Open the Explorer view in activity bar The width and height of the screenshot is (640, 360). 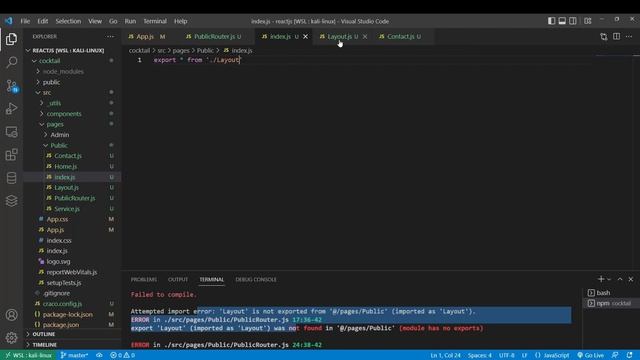pyautogui.click(x=11, y=39)
